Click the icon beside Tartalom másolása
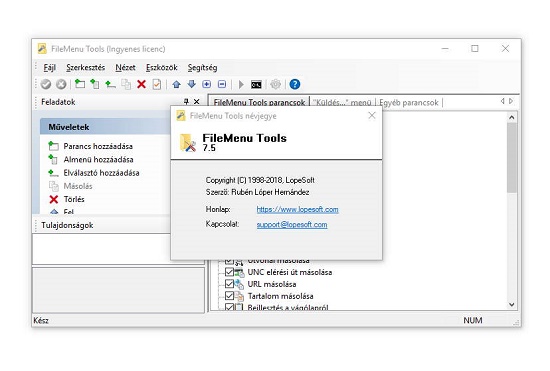The height and width of the screenshot is (371, 550). [x=239, y=296]
